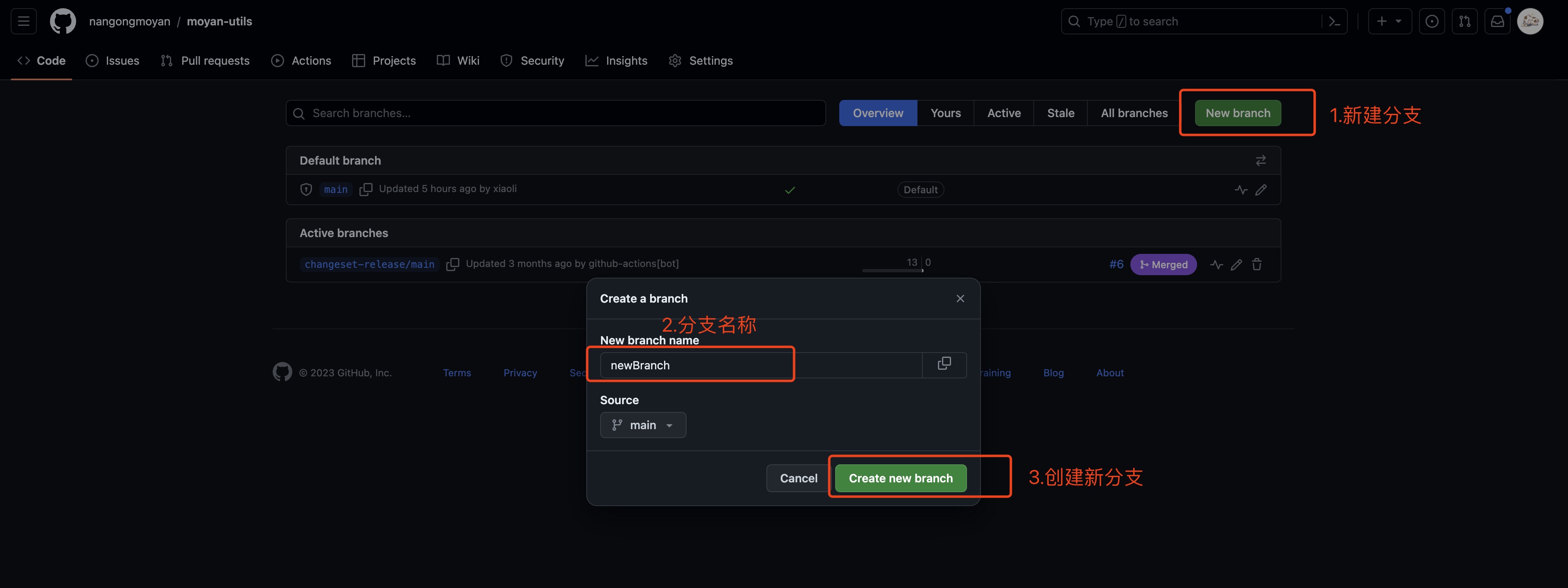Open the user avatar menu

tap(1530, 21)
